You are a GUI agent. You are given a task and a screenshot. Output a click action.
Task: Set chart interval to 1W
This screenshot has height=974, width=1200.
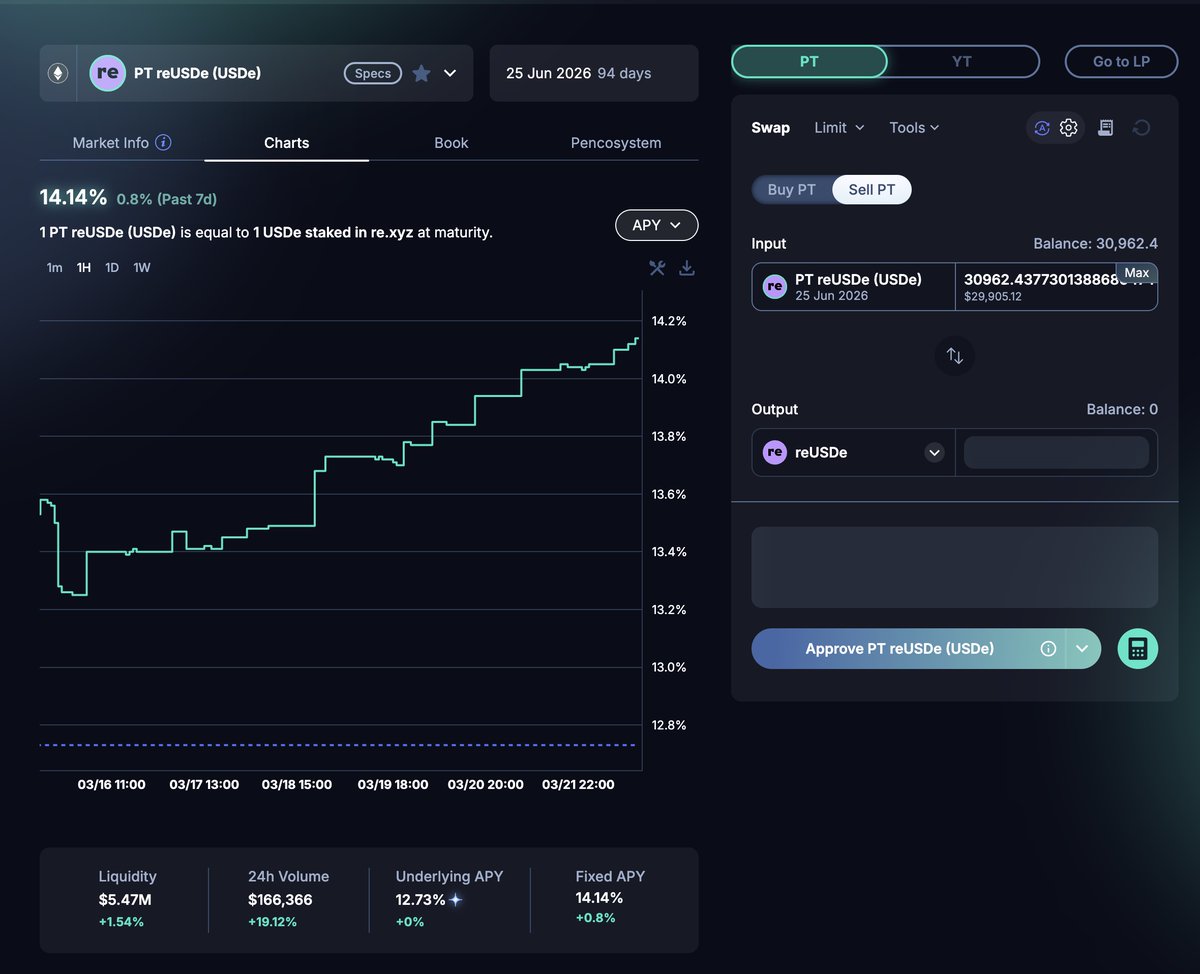coord(142,267)
